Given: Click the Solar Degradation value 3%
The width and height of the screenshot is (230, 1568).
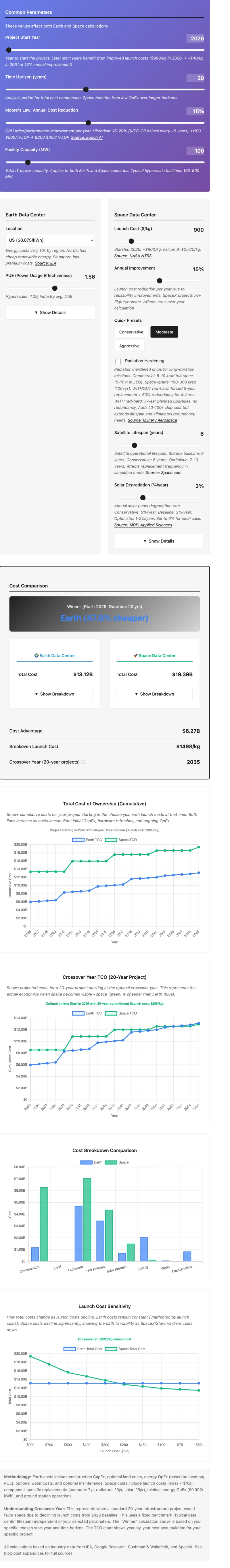Looking at the screenshot, I should pyautogui.click(x=200, y=486).
